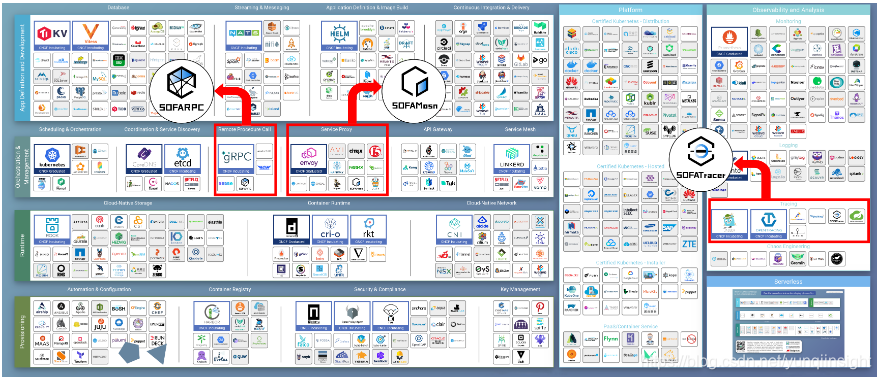
Task: Click the "Service Mesh" heading
Action: pos(520,129)
